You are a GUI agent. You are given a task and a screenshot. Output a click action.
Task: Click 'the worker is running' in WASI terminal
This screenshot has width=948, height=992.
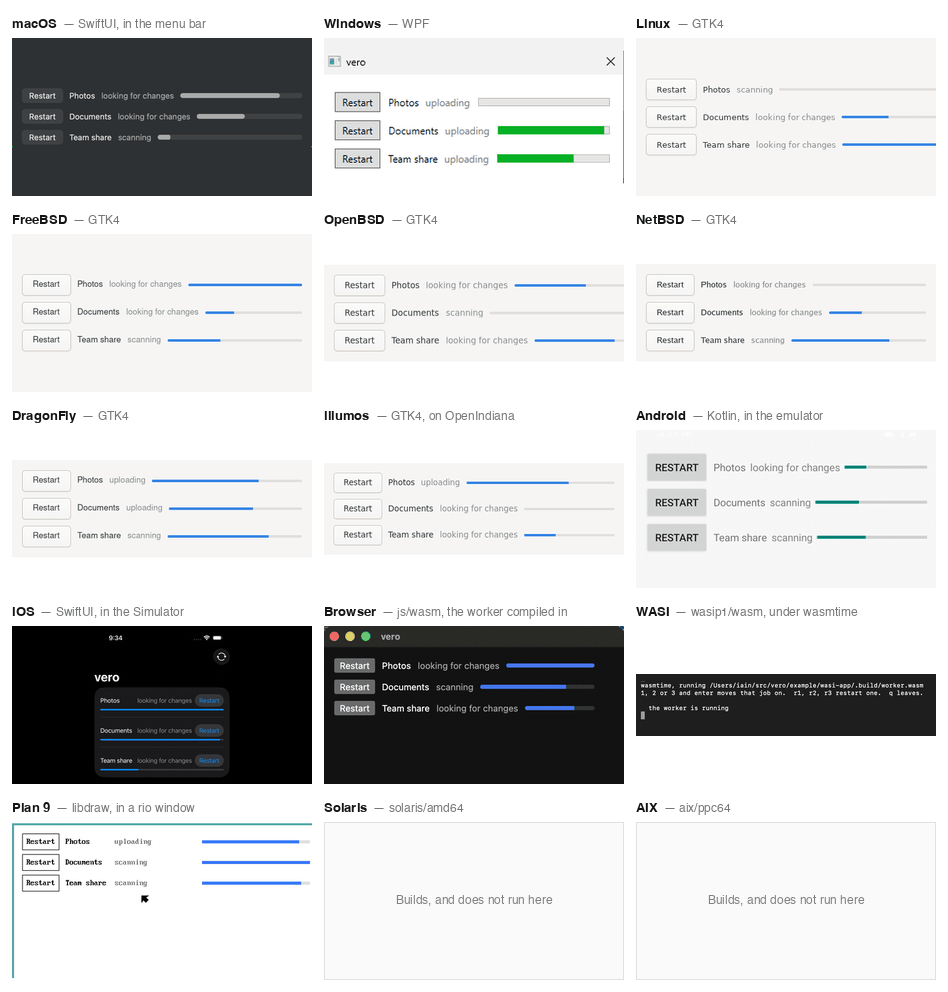(x=689, y=708)
